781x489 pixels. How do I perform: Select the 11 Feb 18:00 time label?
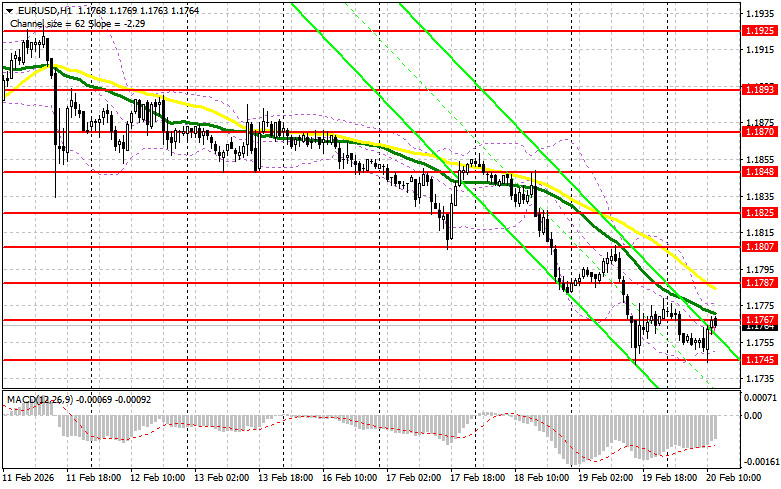coord(94,478)
